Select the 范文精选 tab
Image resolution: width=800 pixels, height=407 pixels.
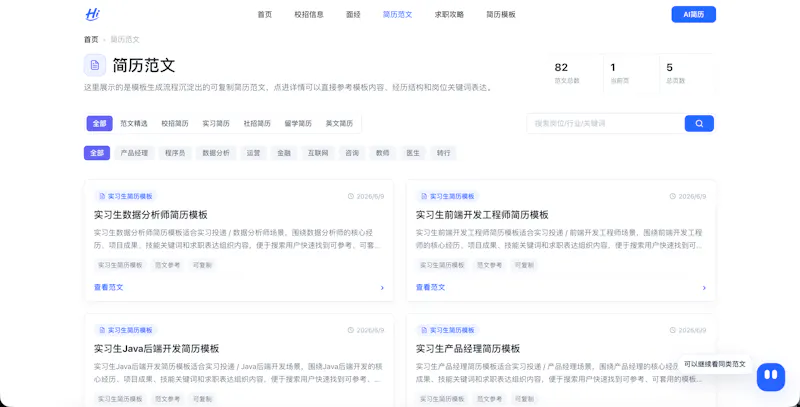134,123
